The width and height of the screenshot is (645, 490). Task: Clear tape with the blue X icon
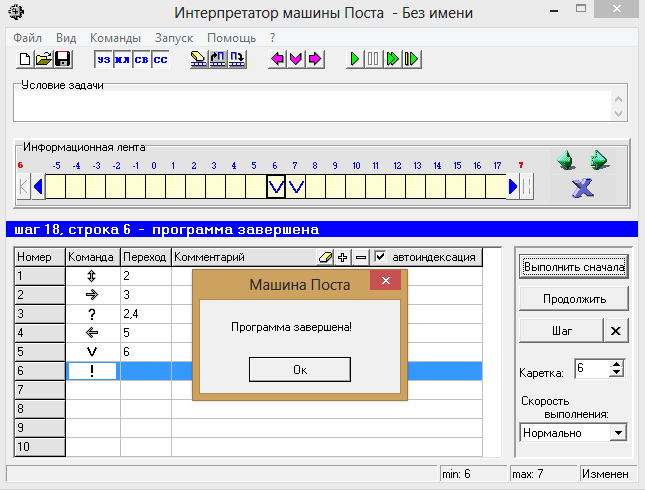(x=582, y=188)
